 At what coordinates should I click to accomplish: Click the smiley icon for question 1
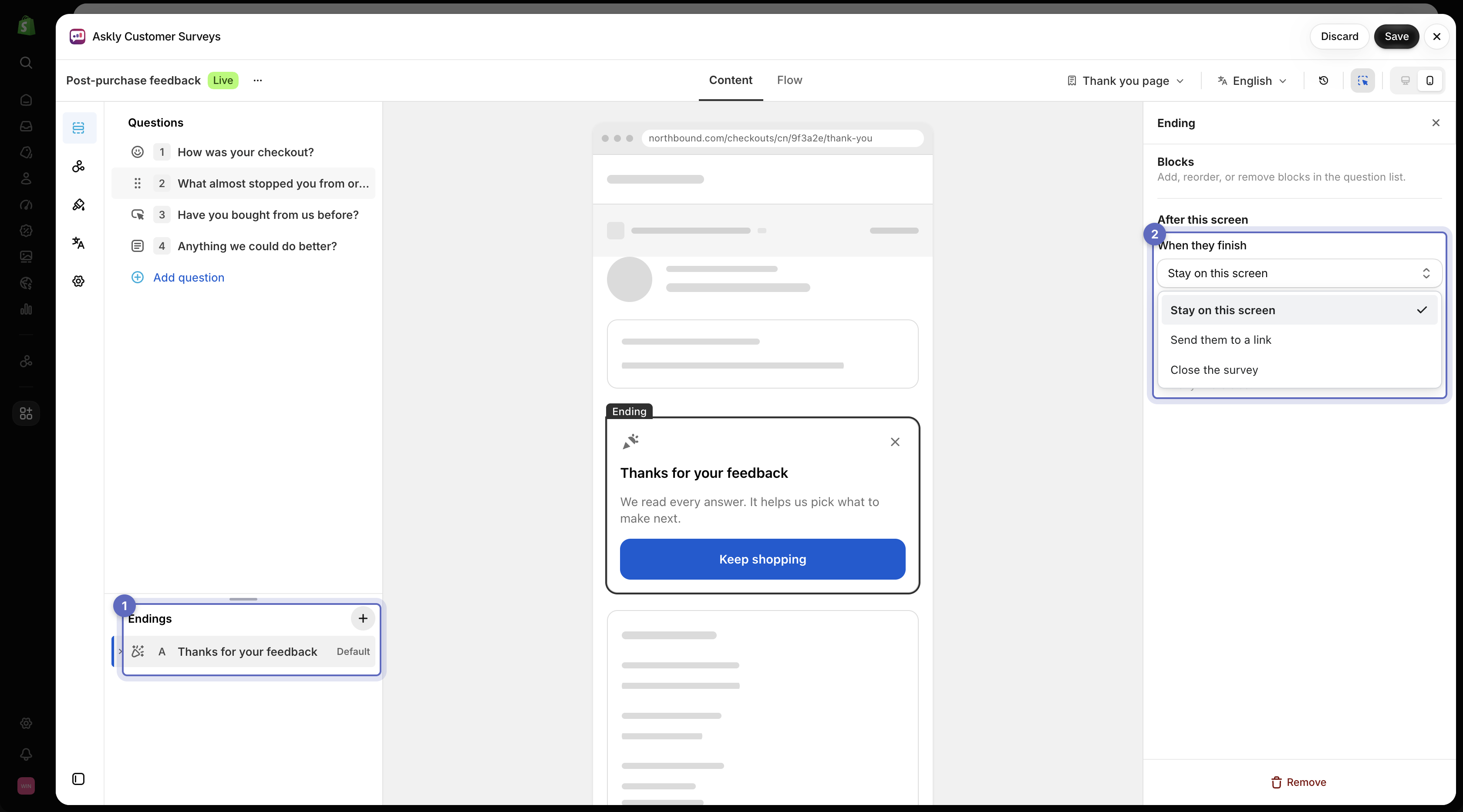[x=138, y=152]
